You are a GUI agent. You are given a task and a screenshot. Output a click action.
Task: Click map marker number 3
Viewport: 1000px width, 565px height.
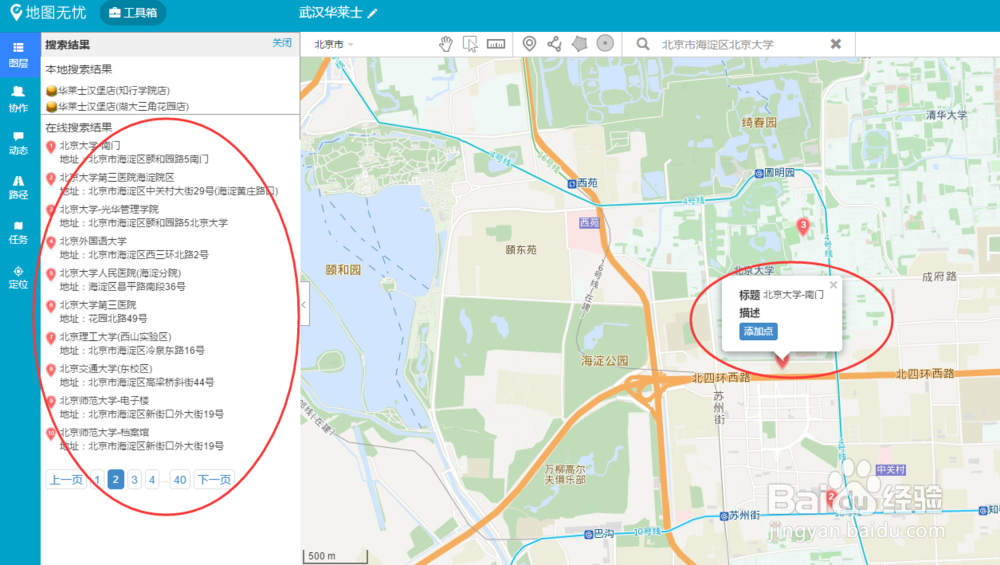click(x=803, y=226)
